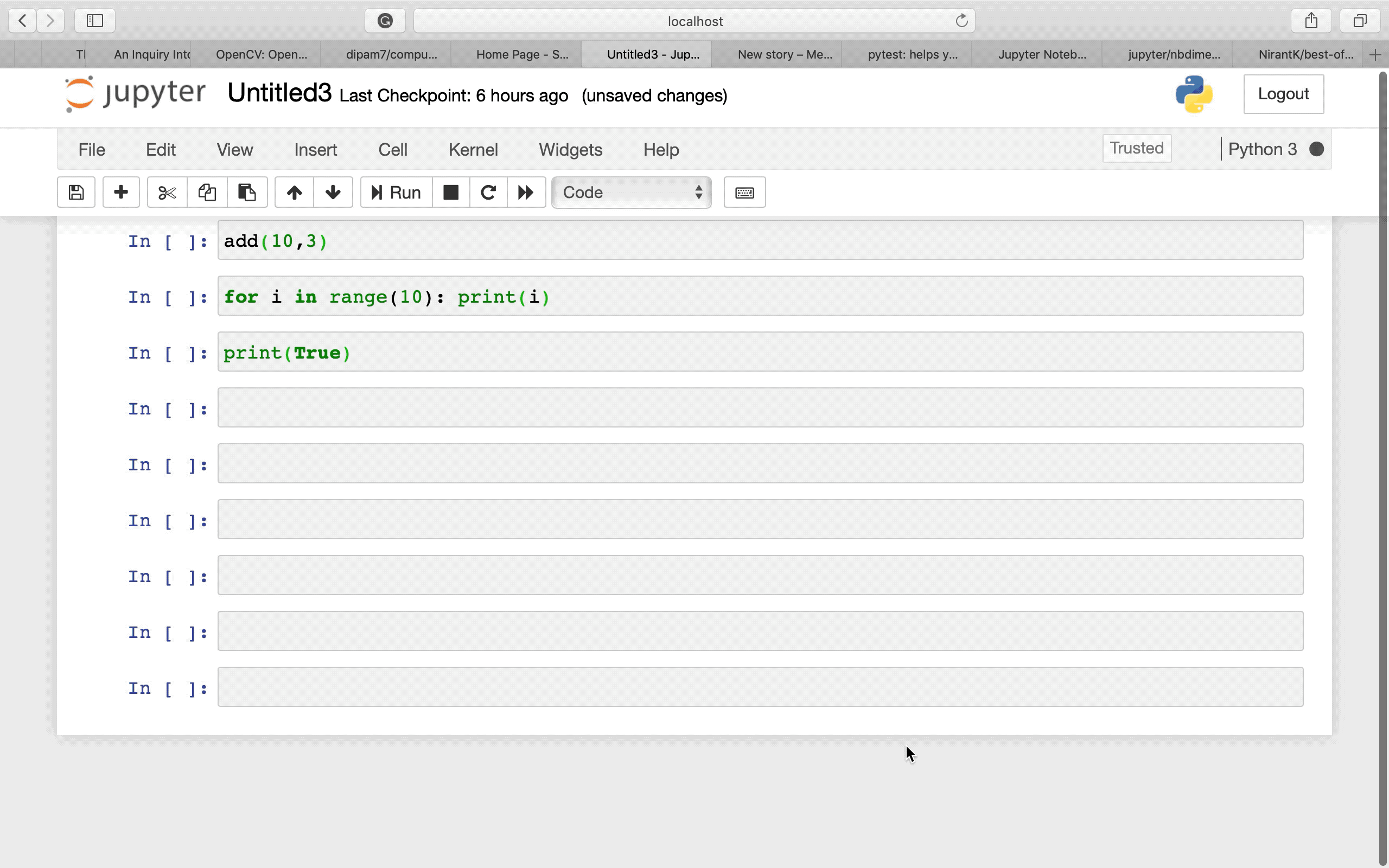Click the Stop kernel icon
The image size is (1389, 868).
[x=450, y=192]
